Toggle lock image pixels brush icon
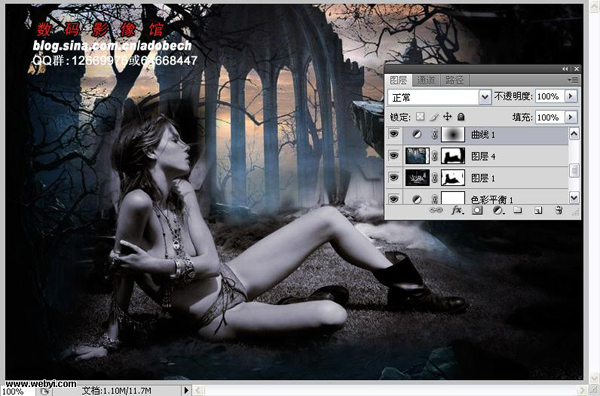 [x=434, y=117]
